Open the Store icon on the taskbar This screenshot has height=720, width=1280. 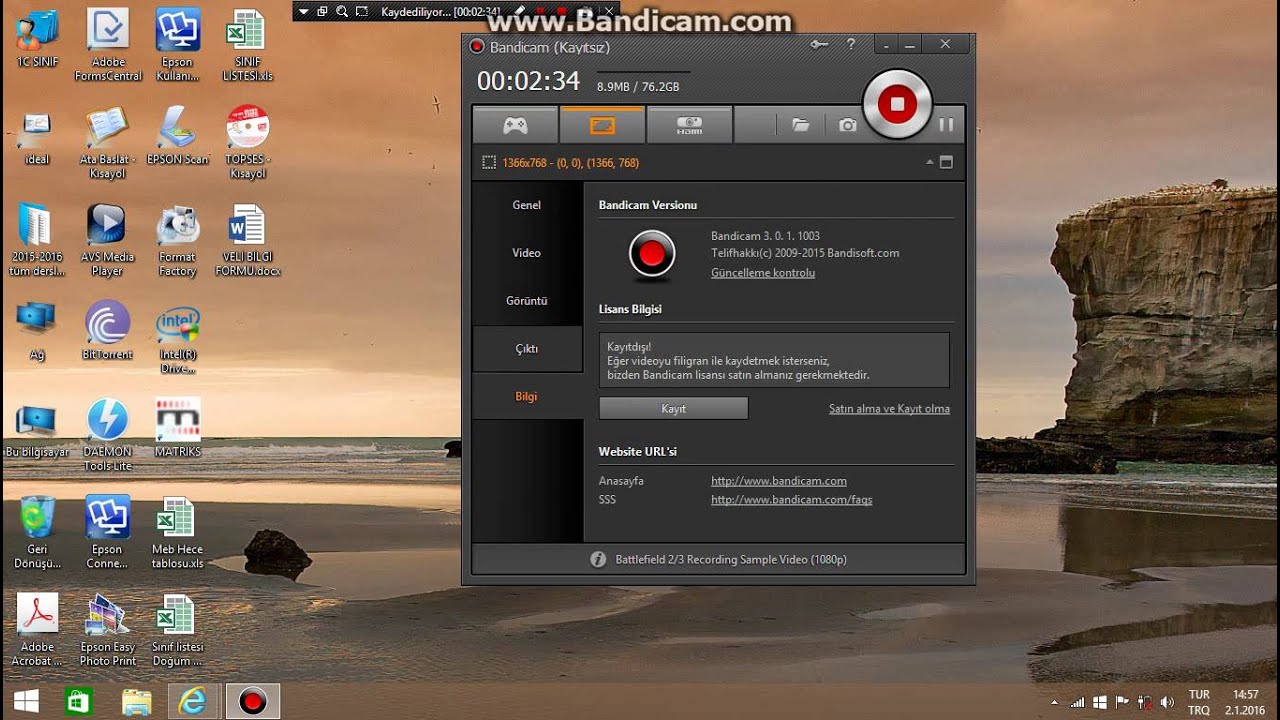(78, 702)
